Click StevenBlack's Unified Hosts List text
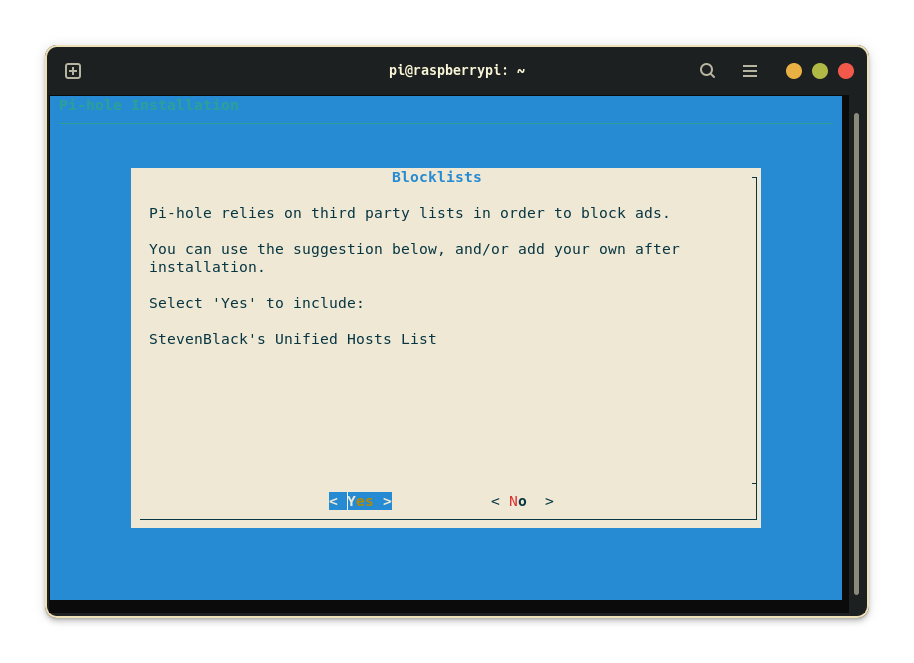914x663 pixels. 292,339
